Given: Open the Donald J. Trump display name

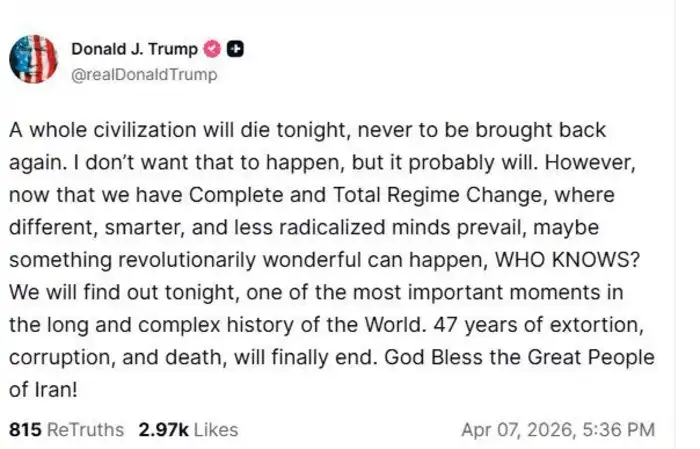Looking at the screenshot, I should pyautogui.click(x=134, y=48).
